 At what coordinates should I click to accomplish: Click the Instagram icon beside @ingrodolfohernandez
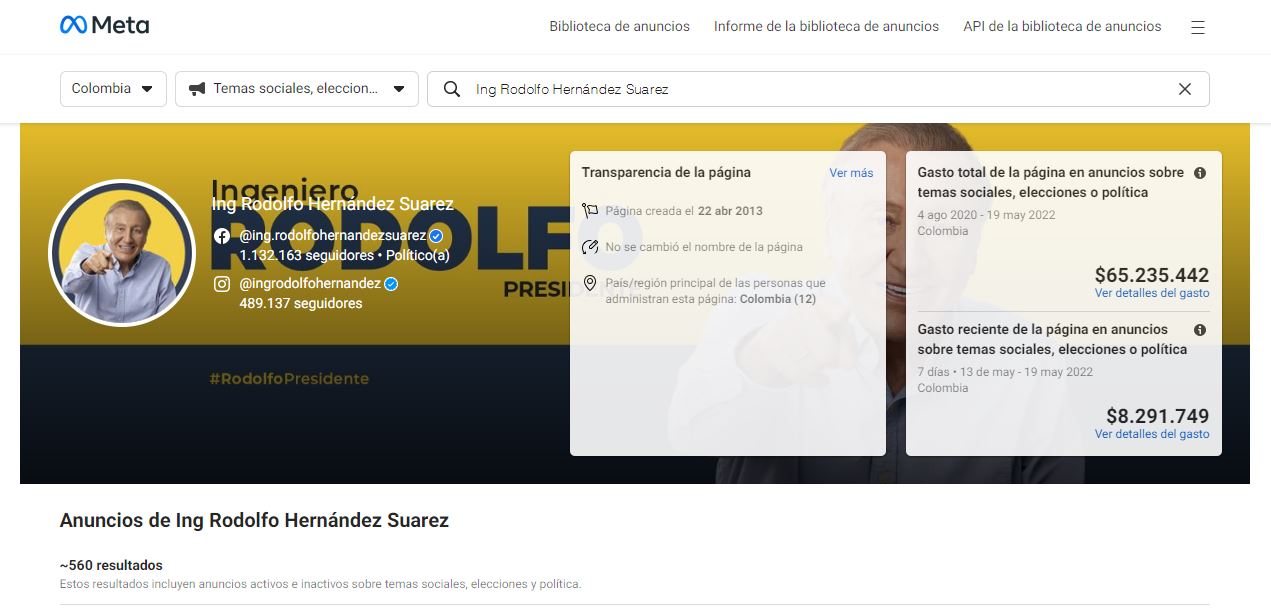[222, 284]
